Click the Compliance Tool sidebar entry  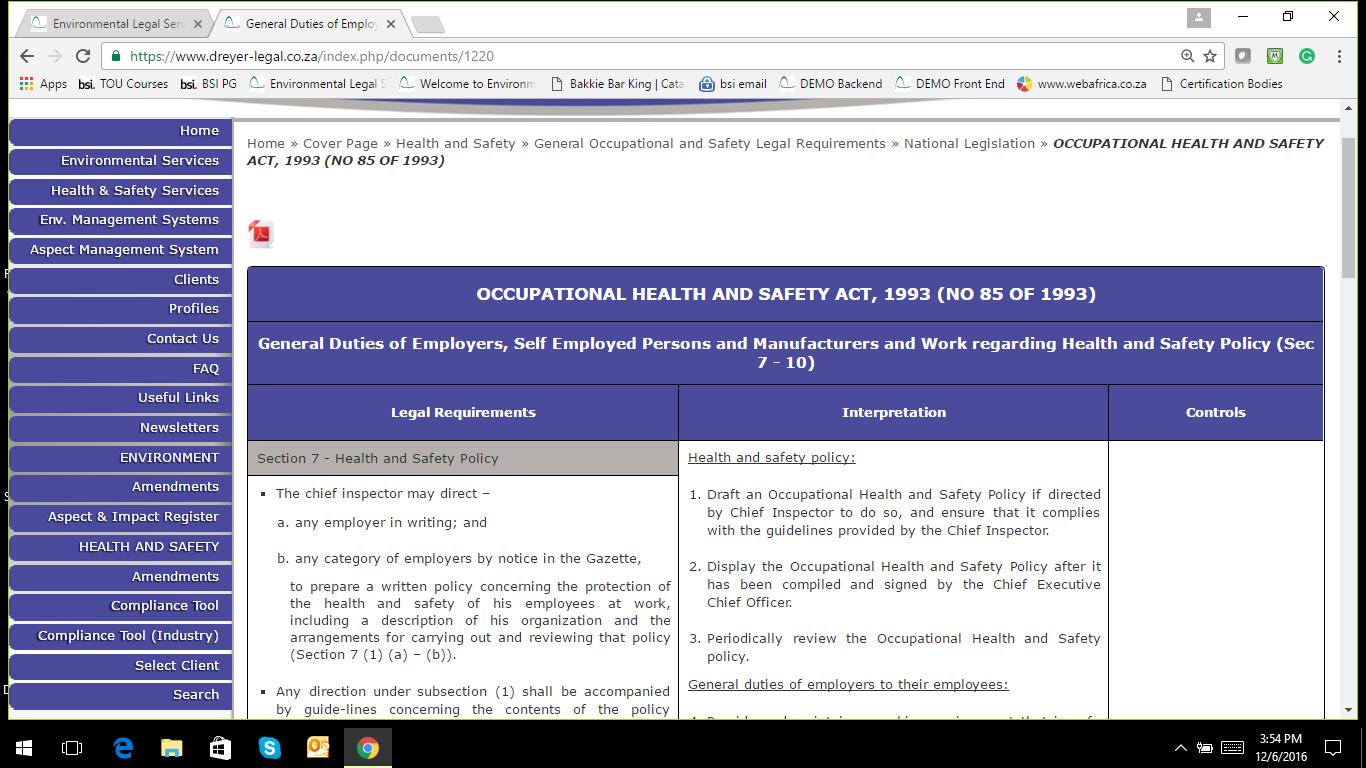pyautogui.click(x=119, y=606)
